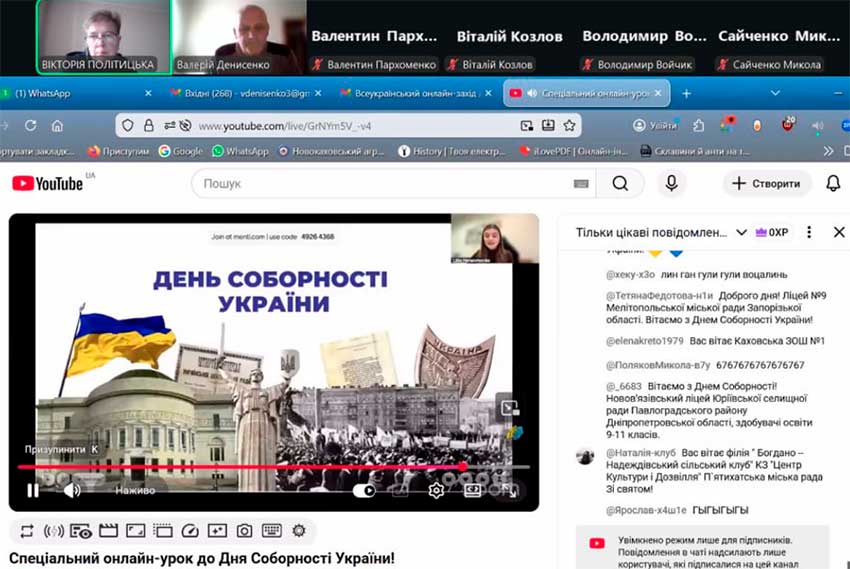Viewport: 850px width, 569px height.
Task: Open a new browser tab
Action: point(686,93)
